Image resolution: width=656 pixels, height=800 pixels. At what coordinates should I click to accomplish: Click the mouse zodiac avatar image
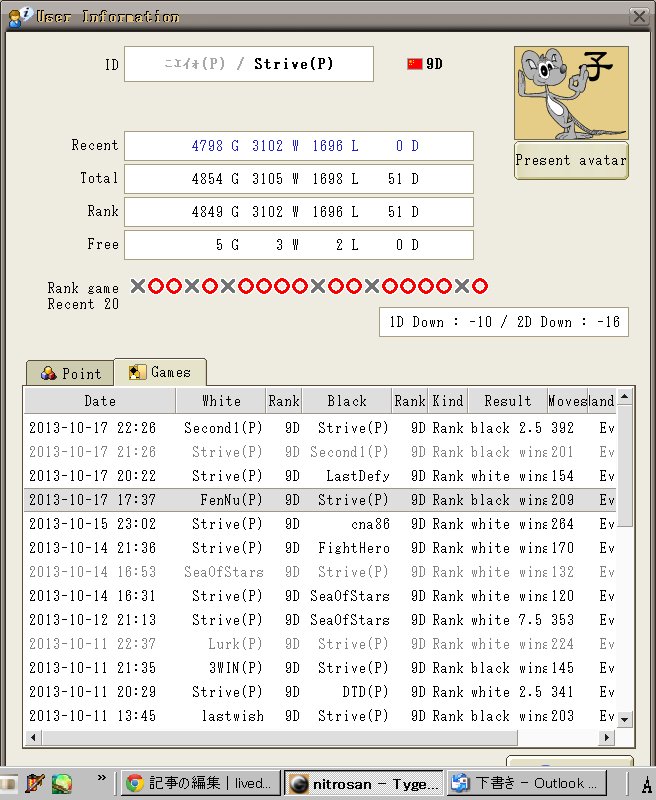click(x=571, y=93)
